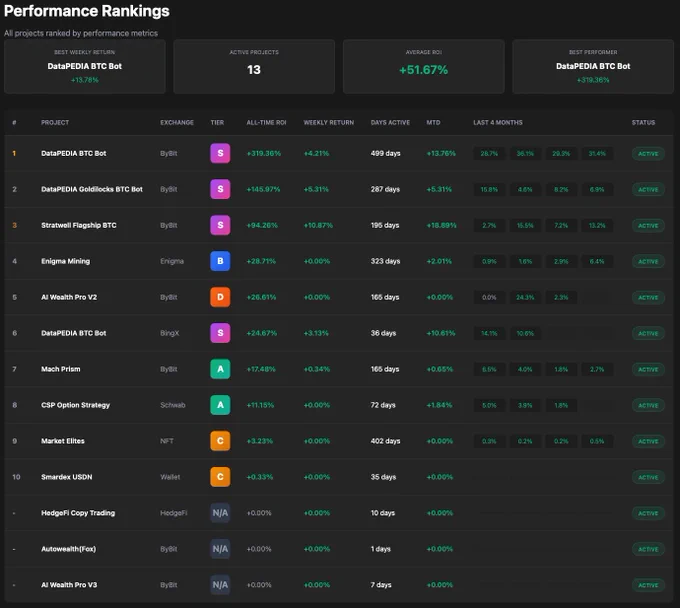The height and width of the screenshot is (608, 680).
Task: Open the HedgeFi Copy Trading project
Action: [78, 513]
